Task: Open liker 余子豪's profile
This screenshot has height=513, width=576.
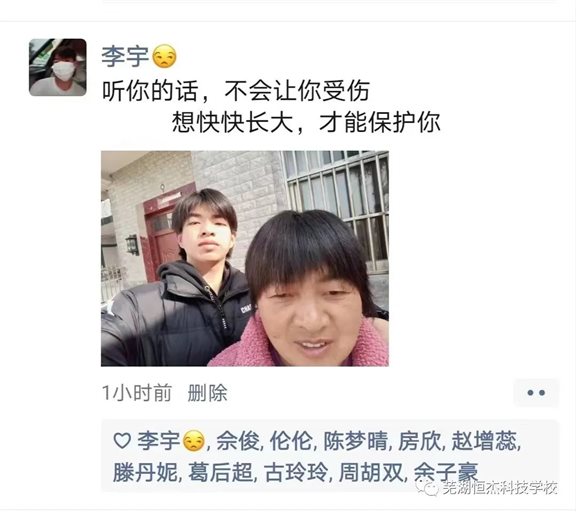Action: pyautogui.click(x=446, y=472)
